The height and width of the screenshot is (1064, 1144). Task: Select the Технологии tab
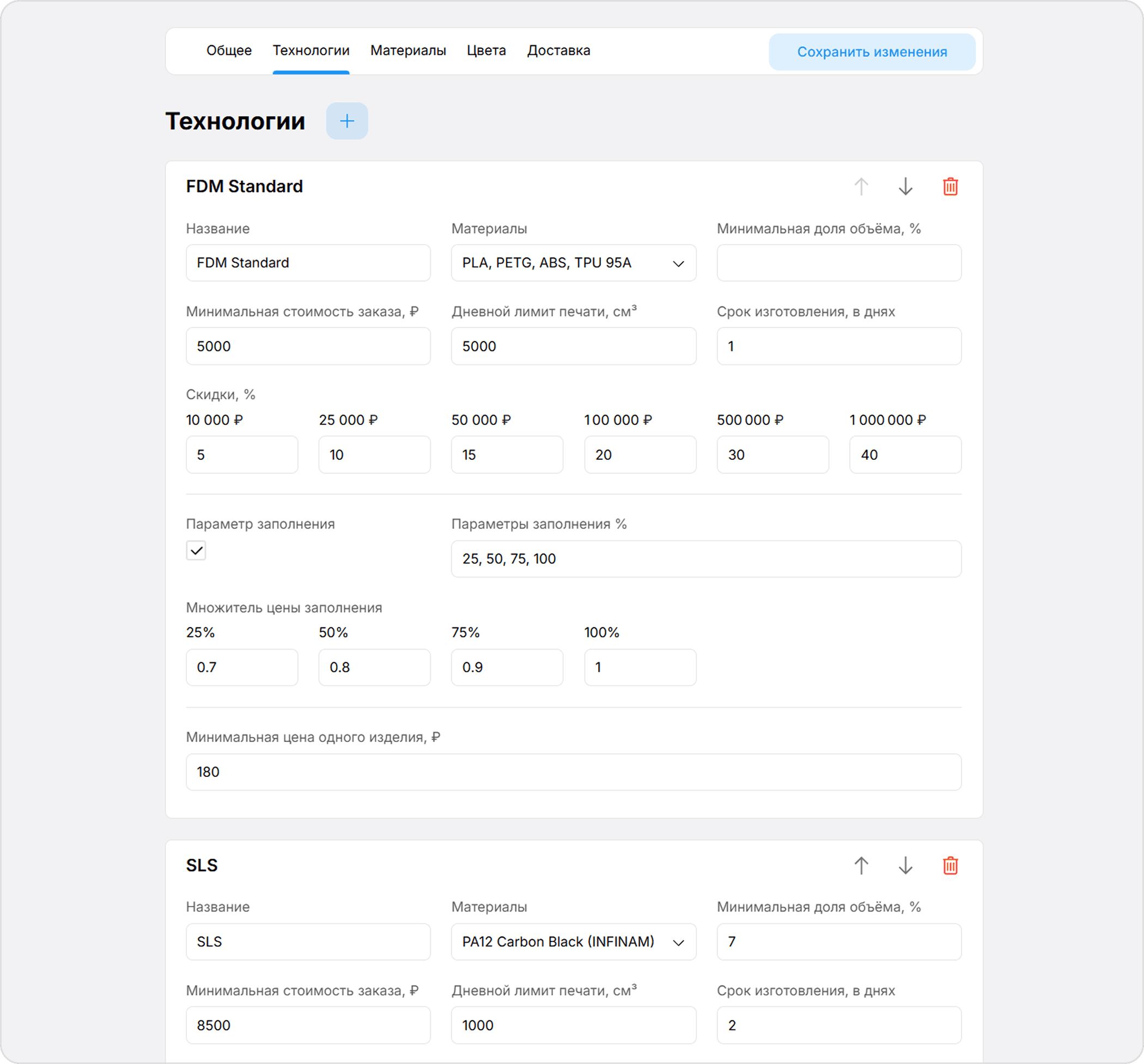pyautogui.click(x=311, y=51)
